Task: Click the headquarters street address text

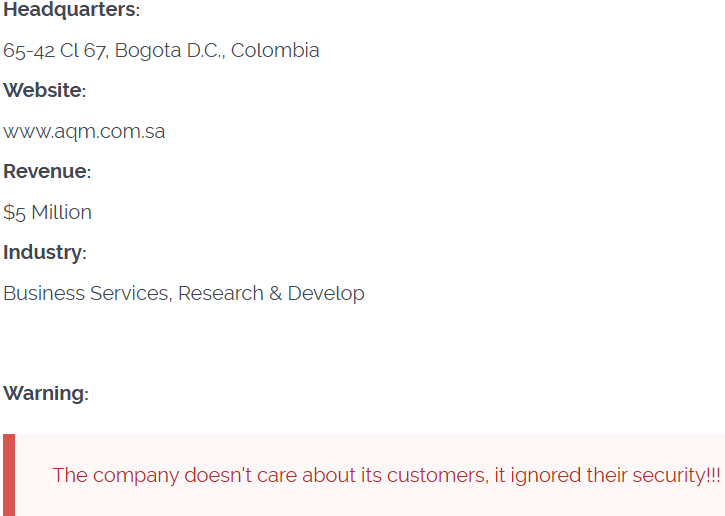Action: coord(161,50)
